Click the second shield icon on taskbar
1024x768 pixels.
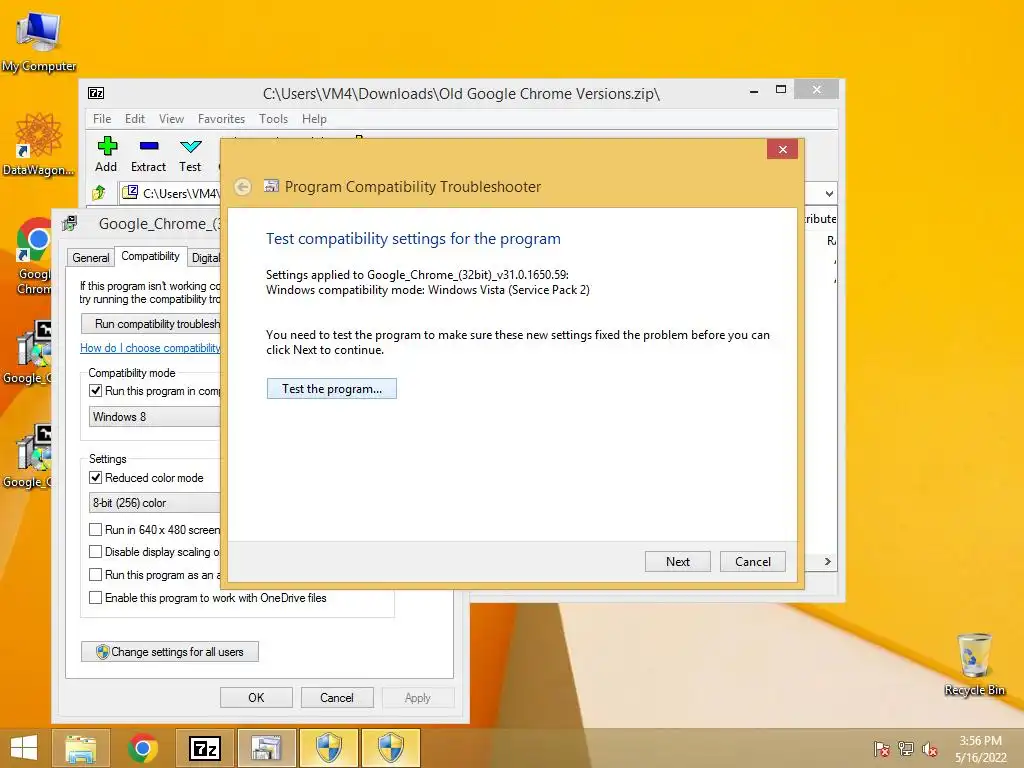391,748
